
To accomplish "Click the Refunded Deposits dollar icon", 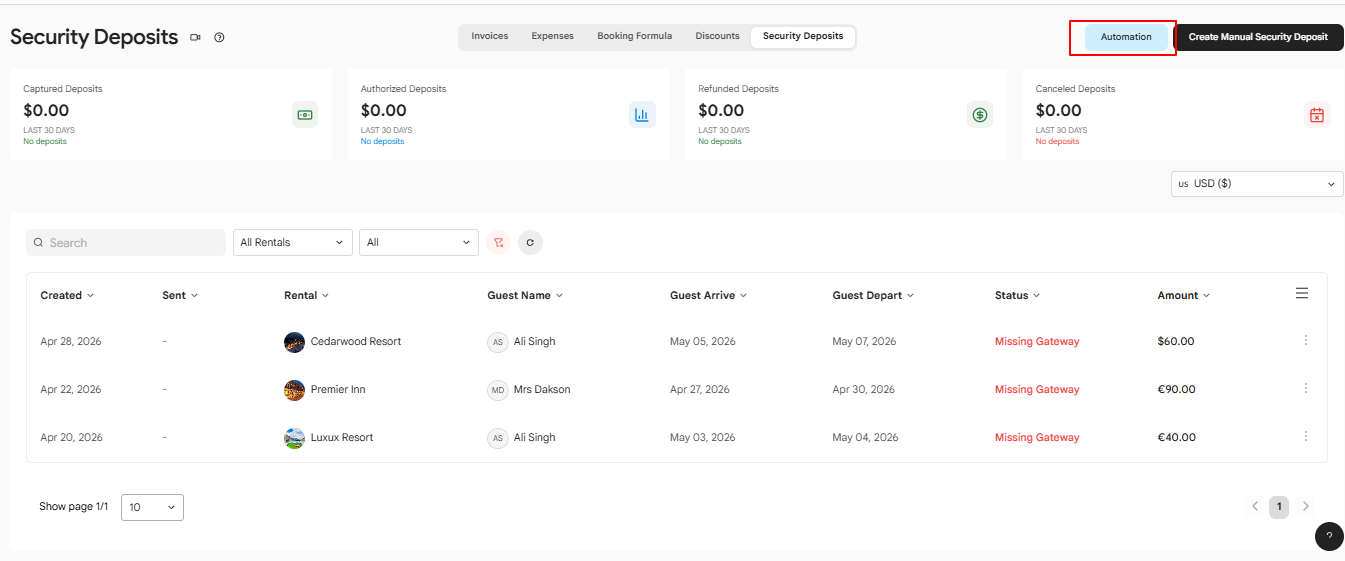I will 980,115.
